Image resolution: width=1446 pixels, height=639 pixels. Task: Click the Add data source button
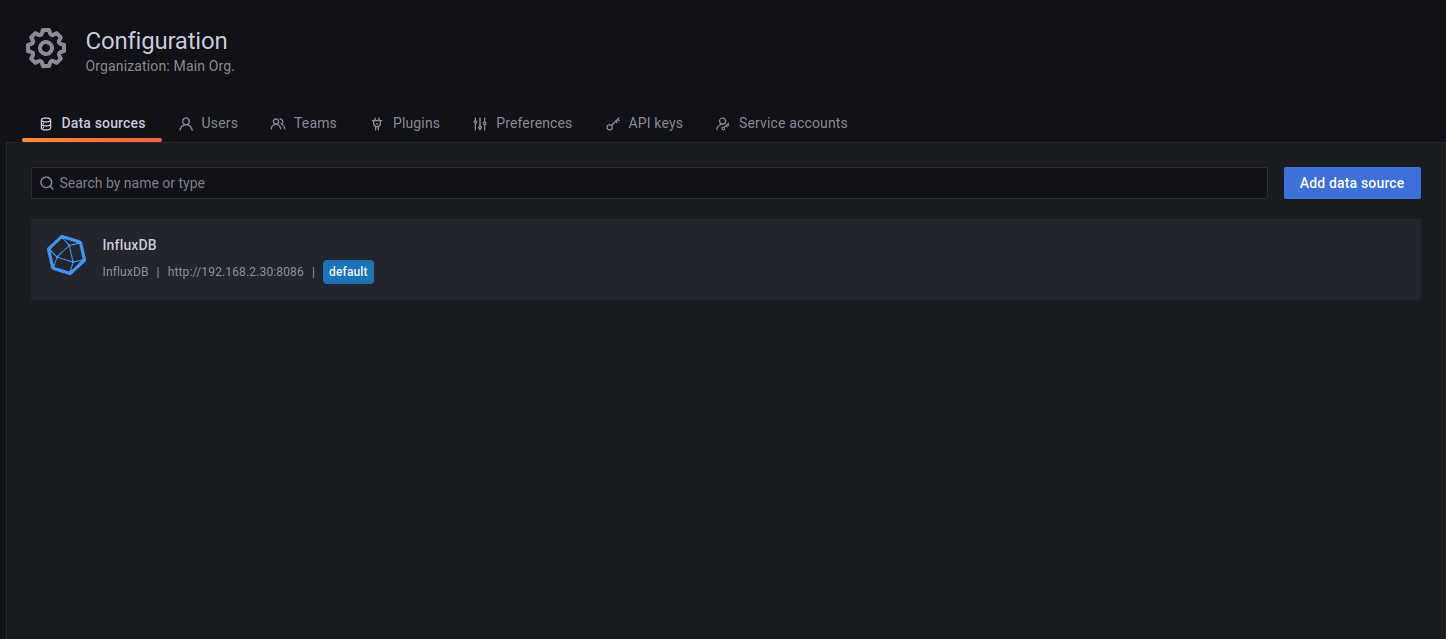click(1352, 183)
